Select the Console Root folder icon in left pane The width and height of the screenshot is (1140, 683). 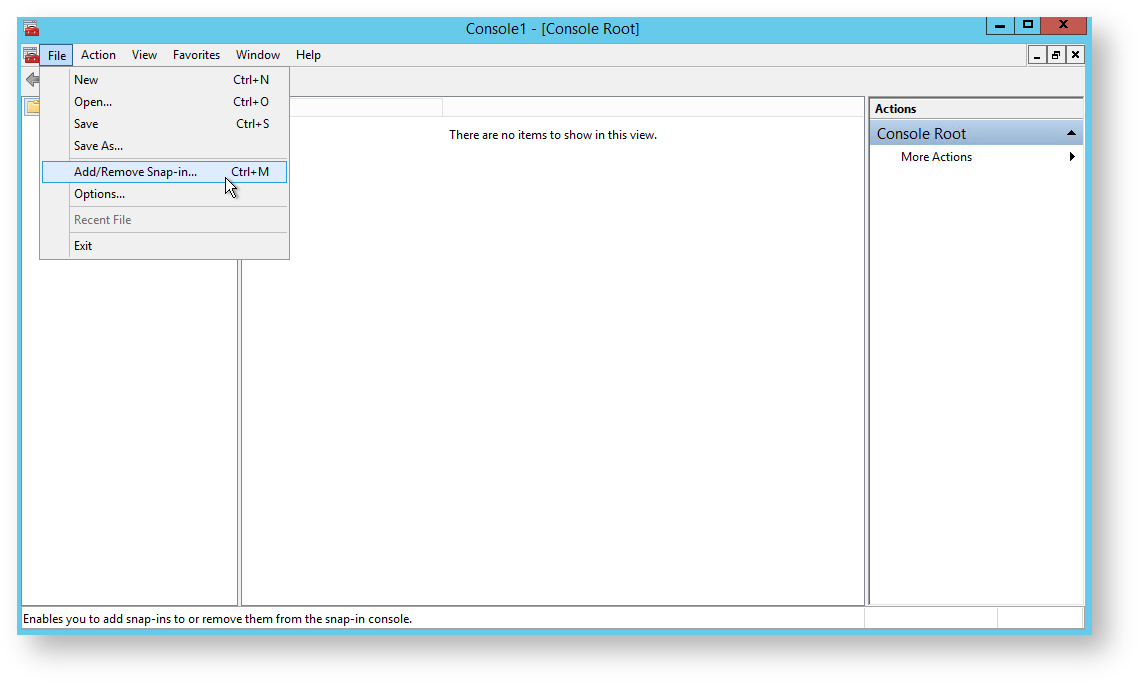33,106
